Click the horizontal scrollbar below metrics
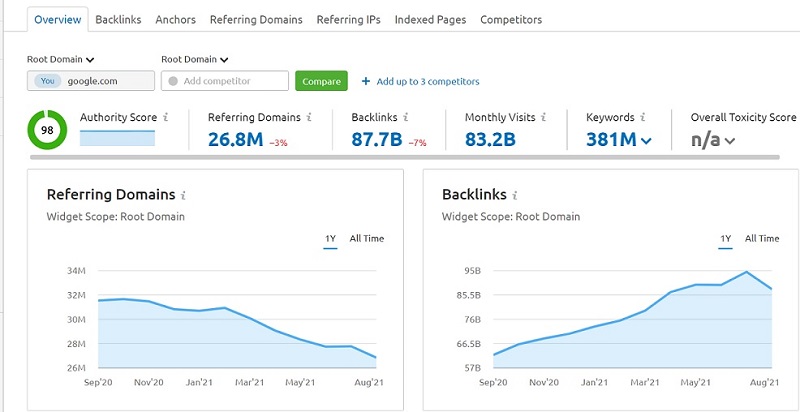 [x=405, y=157]
